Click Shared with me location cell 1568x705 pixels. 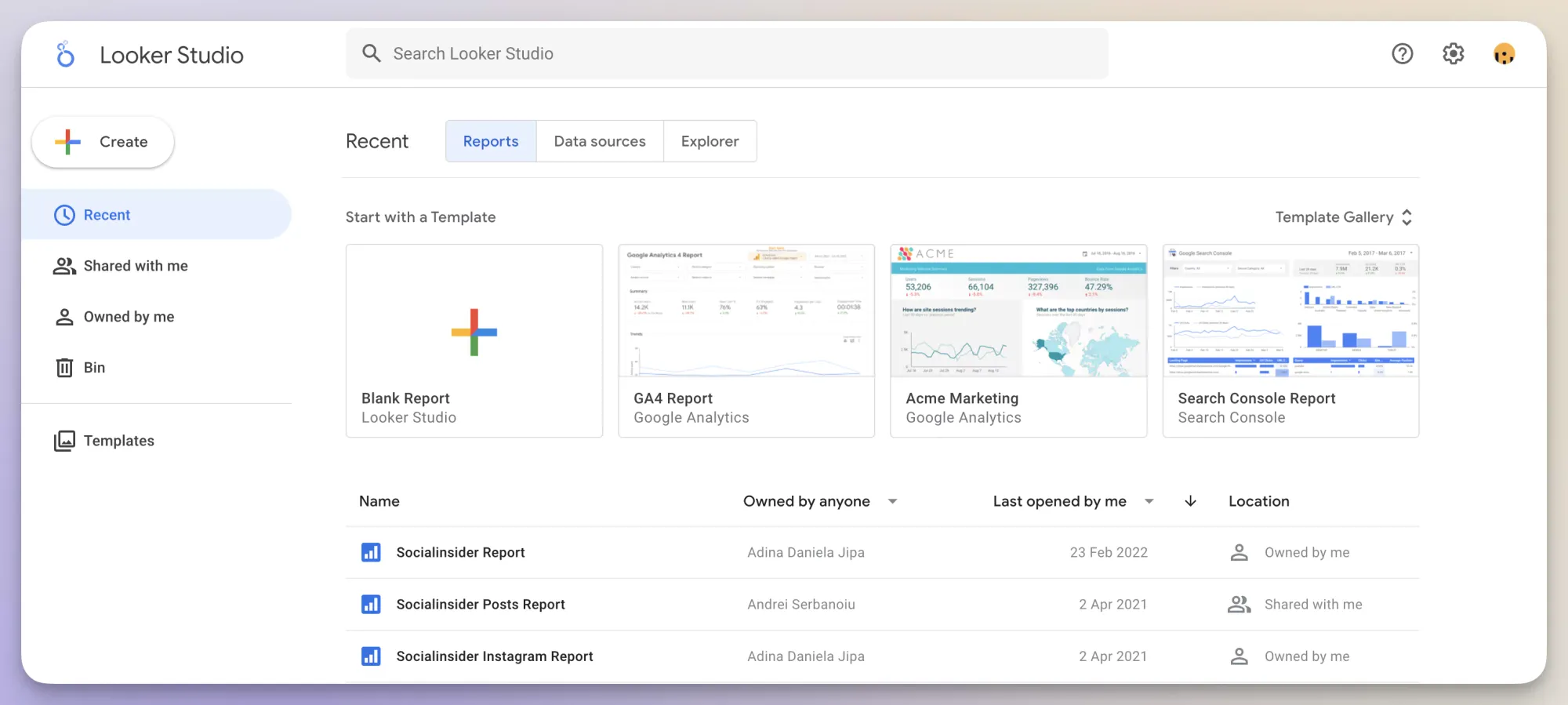(x=1313, y=604)
